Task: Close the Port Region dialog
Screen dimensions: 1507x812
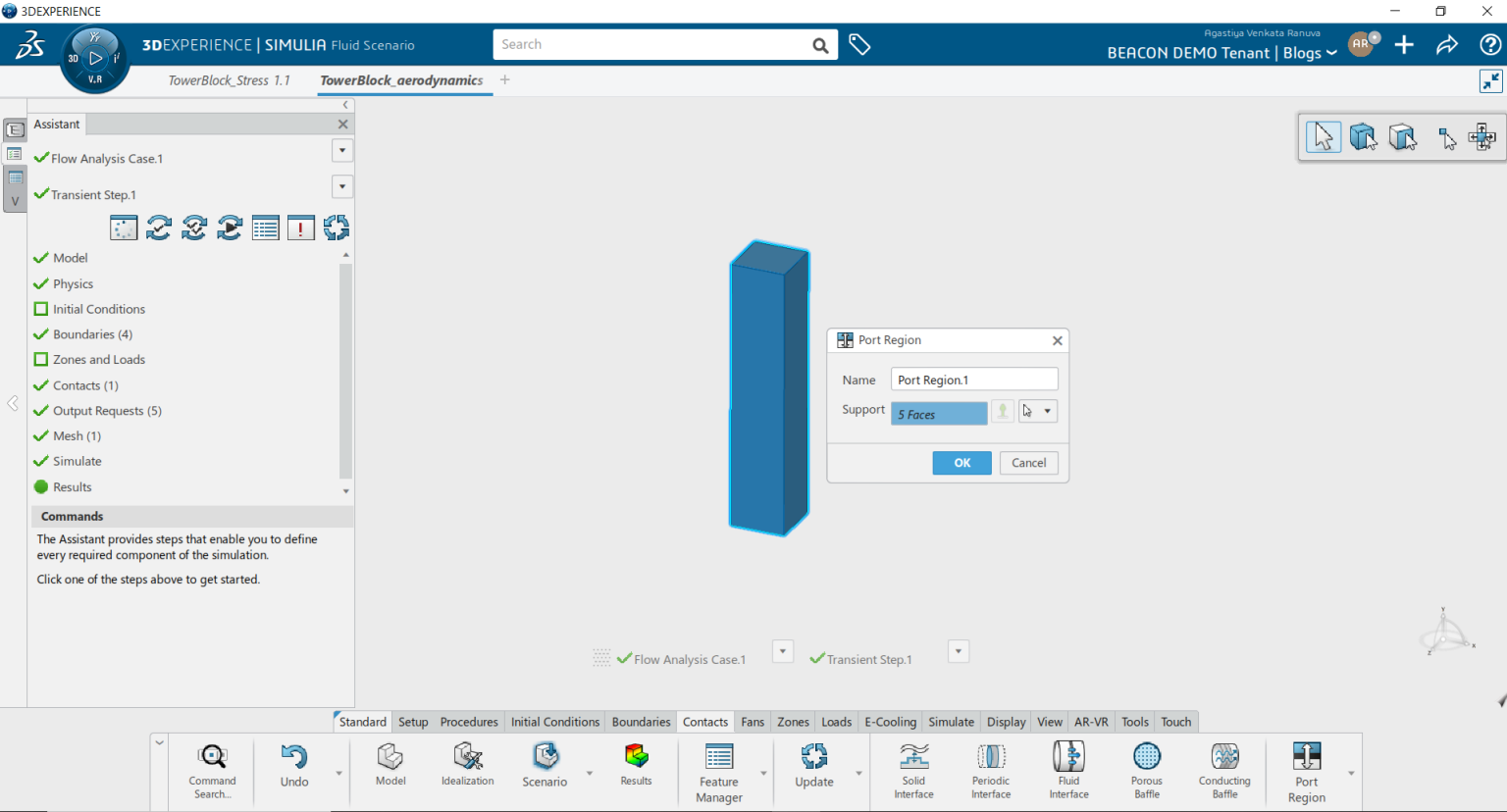Action: point(1057,340)
